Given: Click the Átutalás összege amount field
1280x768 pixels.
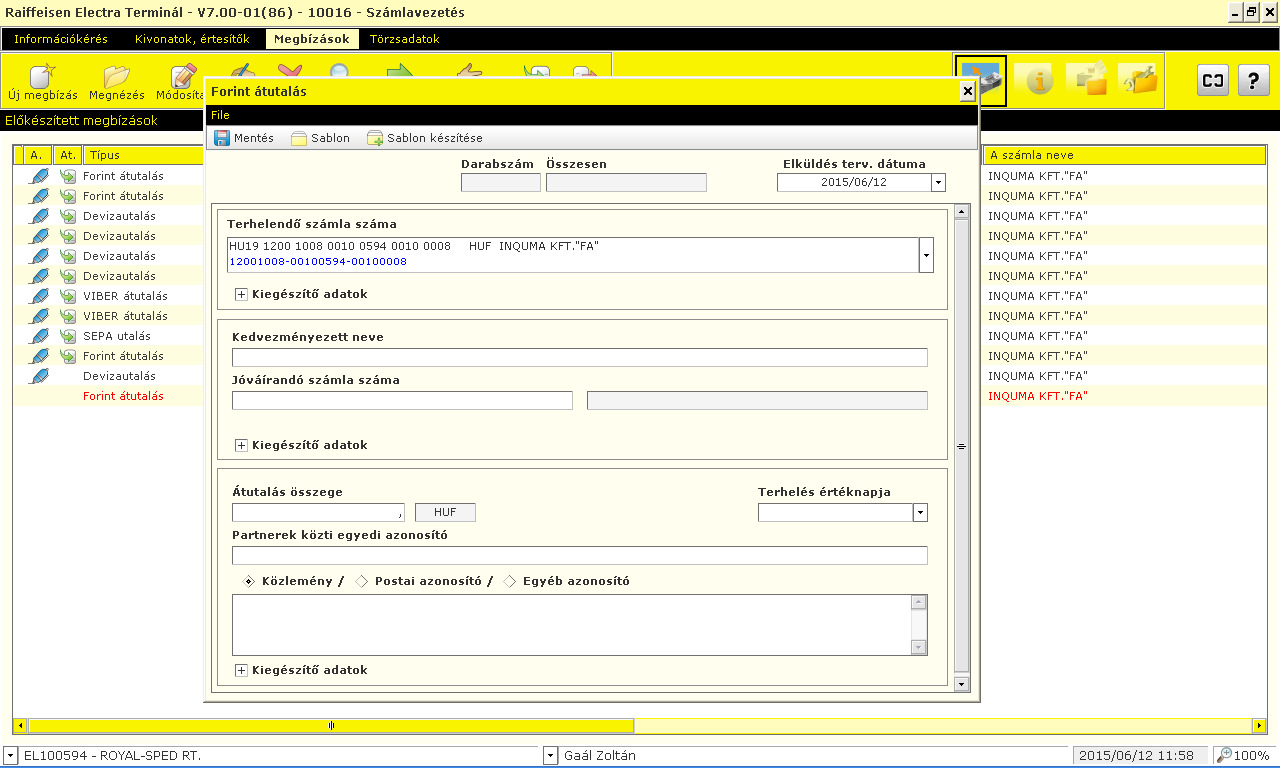Looking at the screenshot, I should pos(318,513).
